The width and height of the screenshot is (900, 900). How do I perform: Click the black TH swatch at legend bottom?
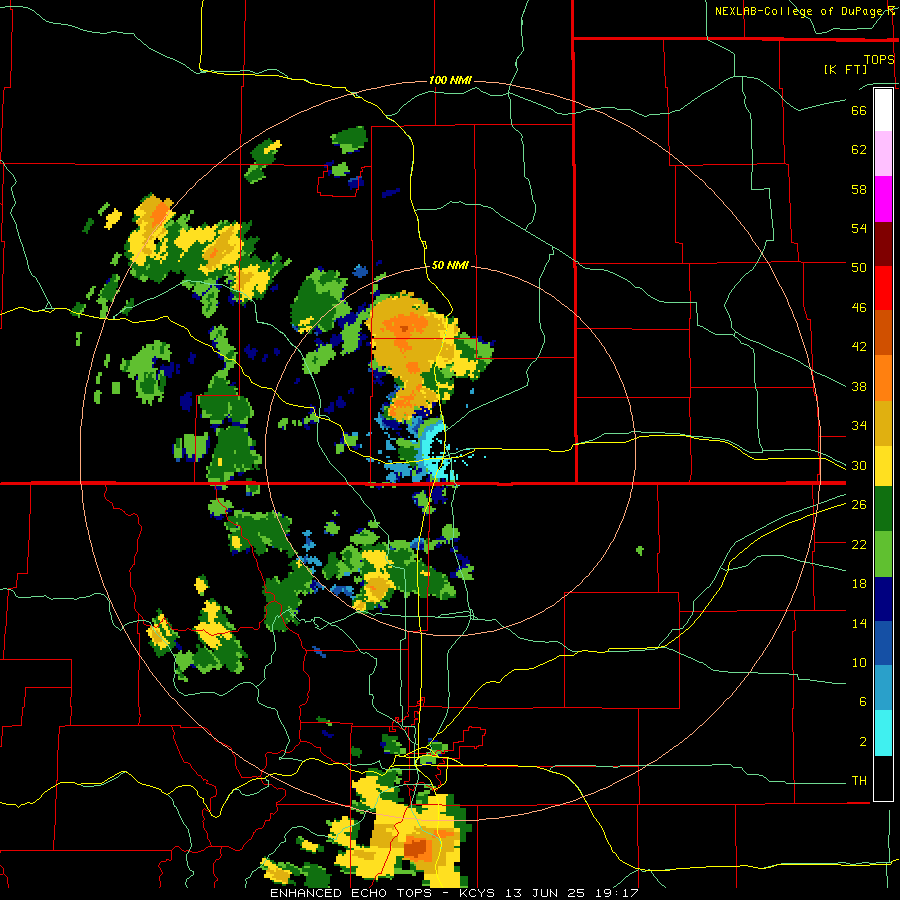coord(883,778)
